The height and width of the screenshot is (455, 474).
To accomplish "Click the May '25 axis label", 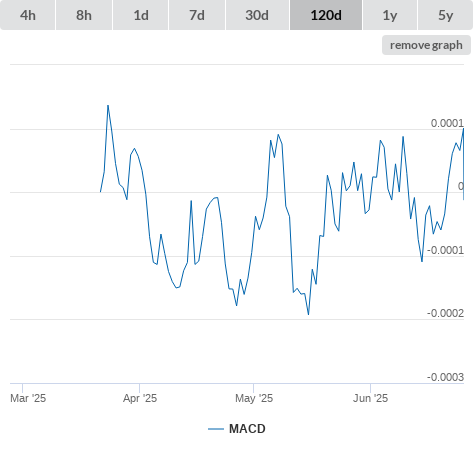I will 254,398.
